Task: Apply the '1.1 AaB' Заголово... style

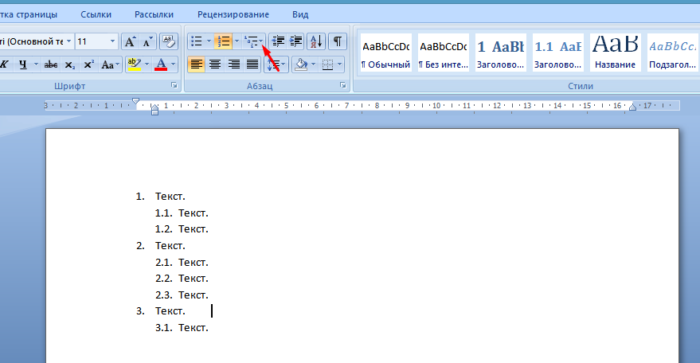Action: pyautogui.click(x=558, y=52)
